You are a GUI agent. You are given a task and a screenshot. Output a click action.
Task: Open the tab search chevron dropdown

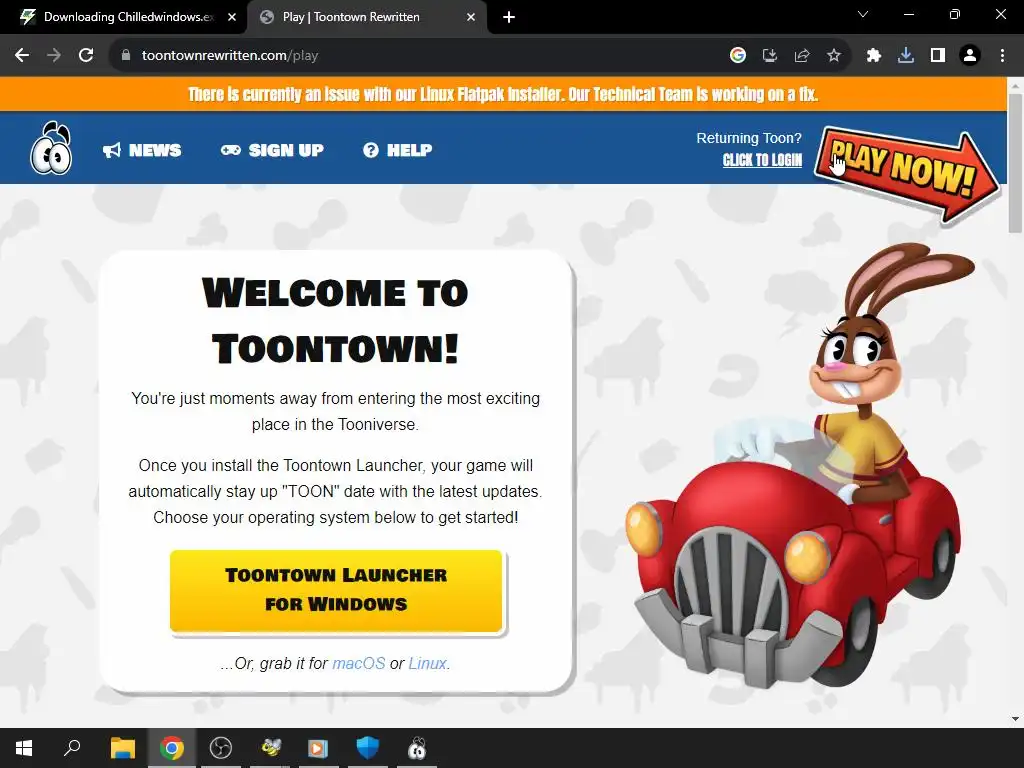pyautogui.click(x=863, y=14)
